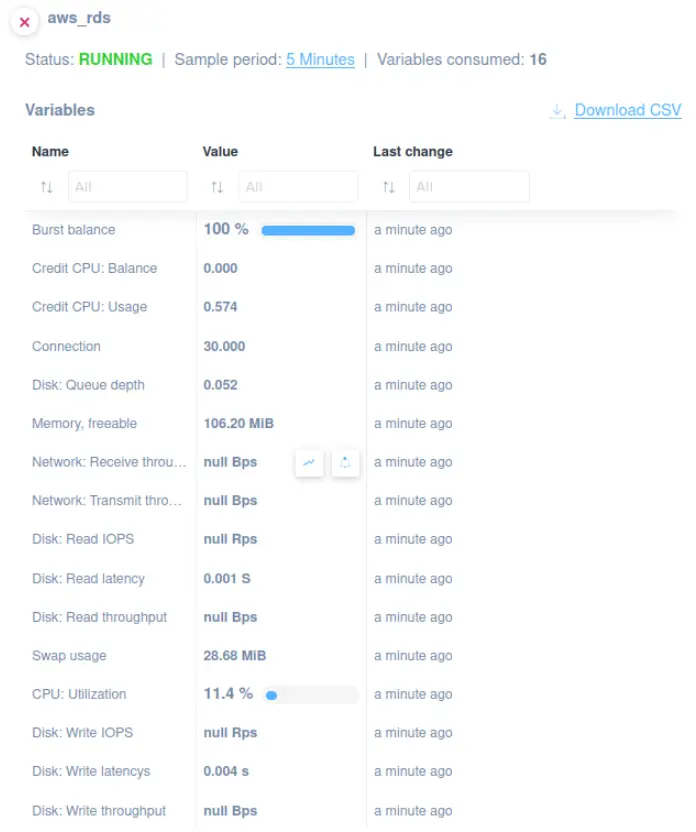Select the Disk: Queue depth variable name
The height and width of the screenshot is (832, 696).
point(88,385)
